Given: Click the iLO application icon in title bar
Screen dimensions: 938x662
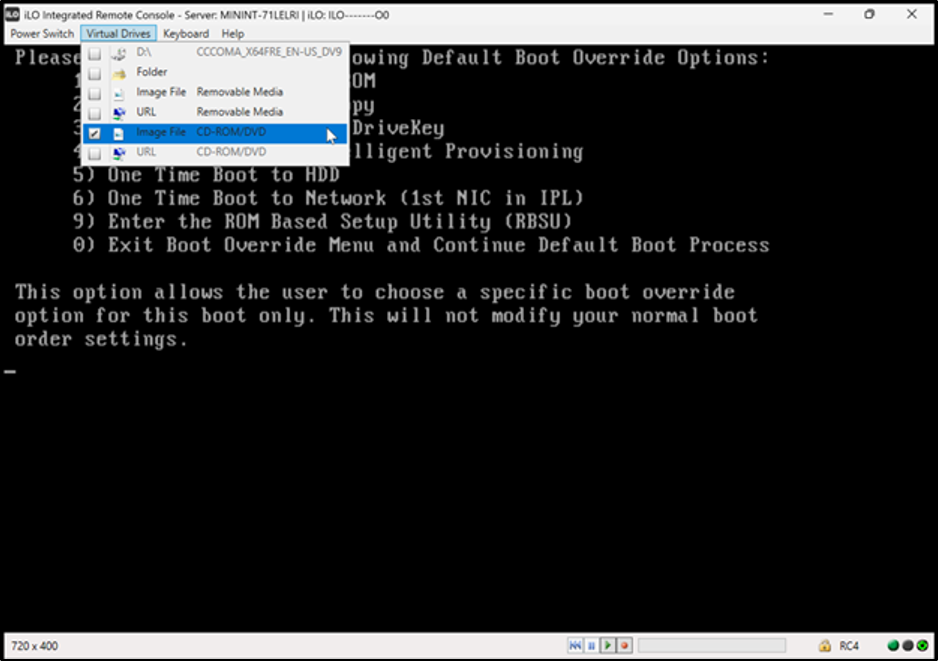Looking at the screenshot, I should coord(13,14).
